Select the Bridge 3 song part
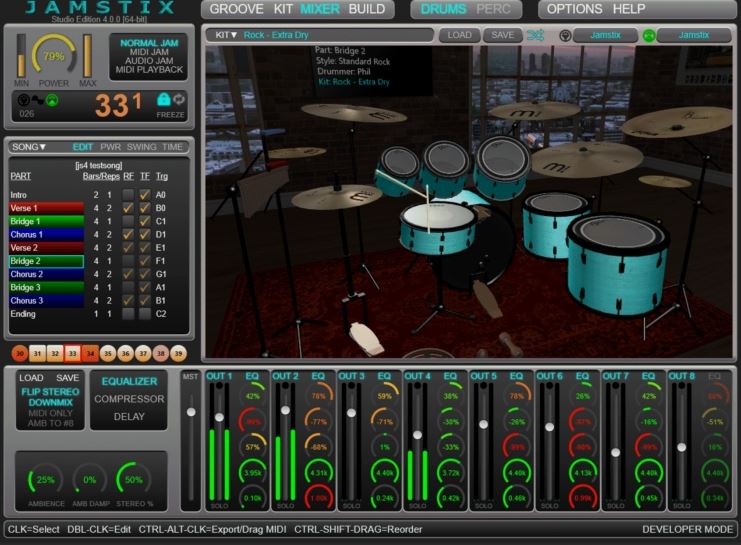The image size is (741, 545). click(x=46, y=287)
